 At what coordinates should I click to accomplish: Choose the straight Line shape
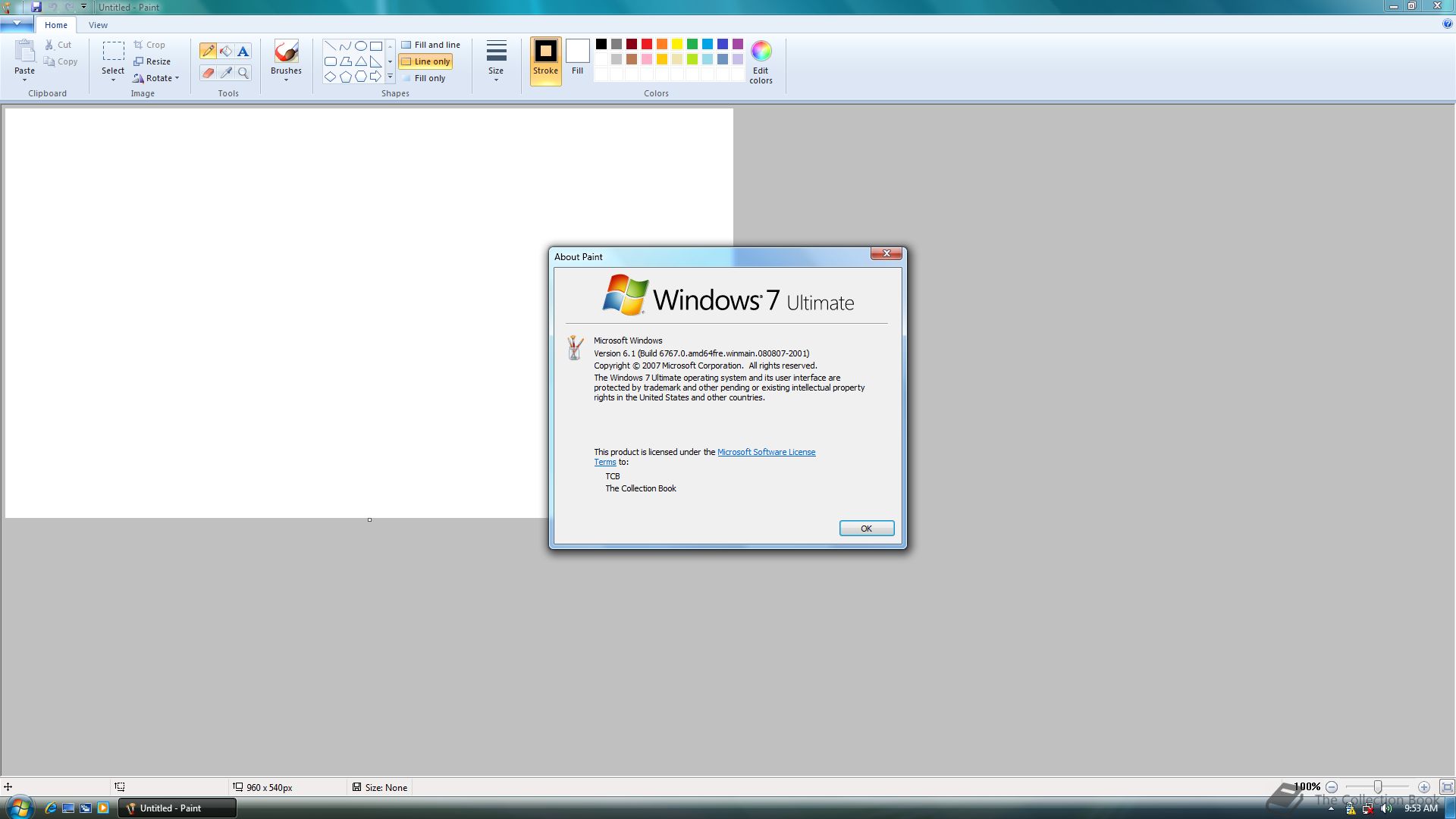coord(331,45)
